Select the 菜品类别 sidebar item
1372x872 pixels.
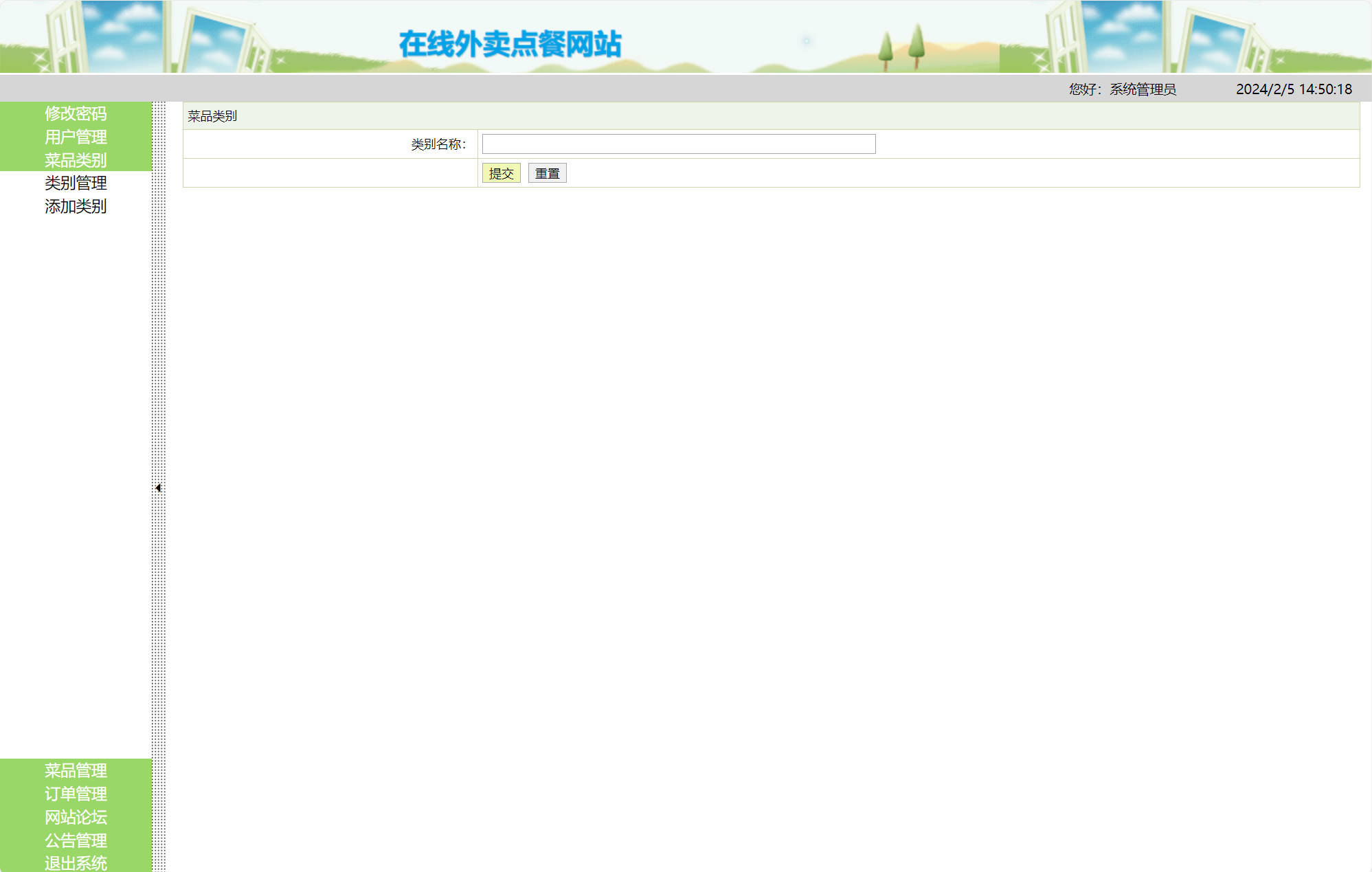(76, 161)
